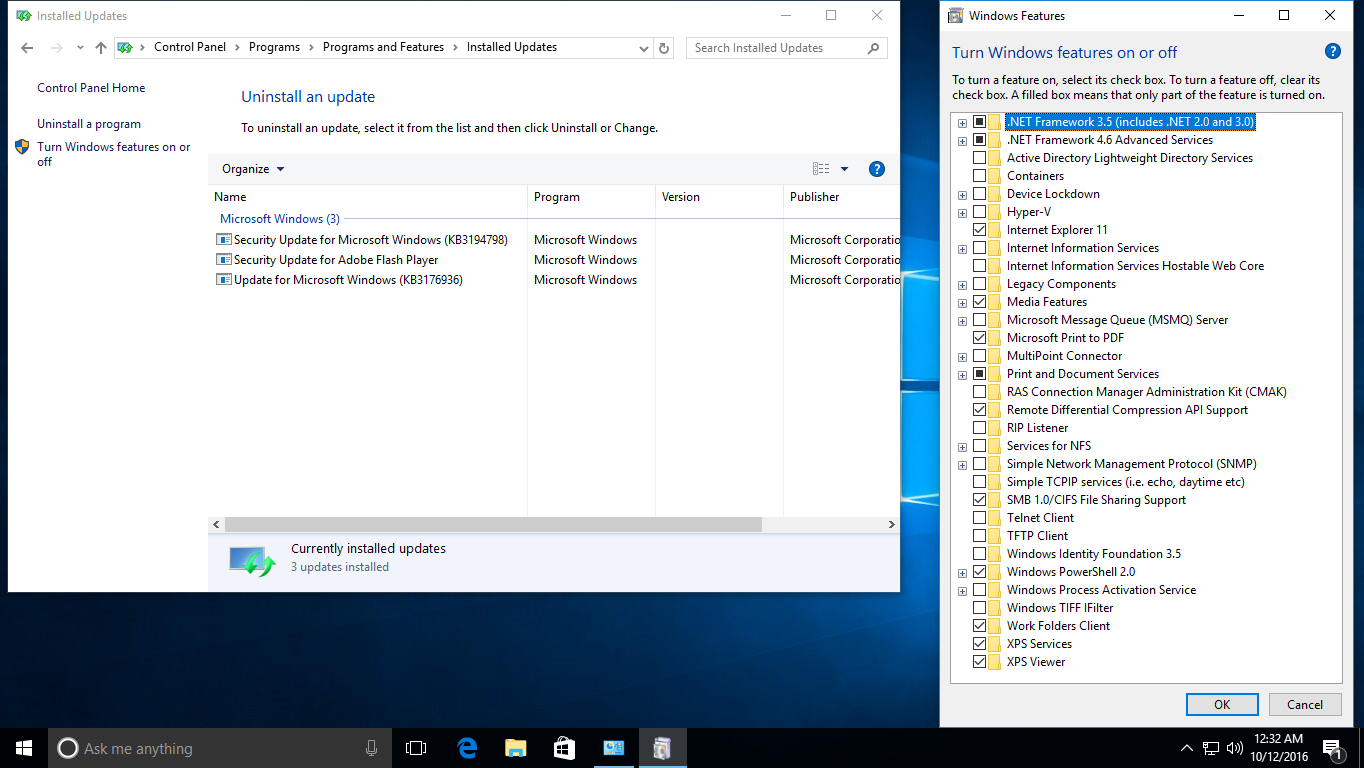
Task: Click the Cortana microphone icon
Action: point(371,748)
